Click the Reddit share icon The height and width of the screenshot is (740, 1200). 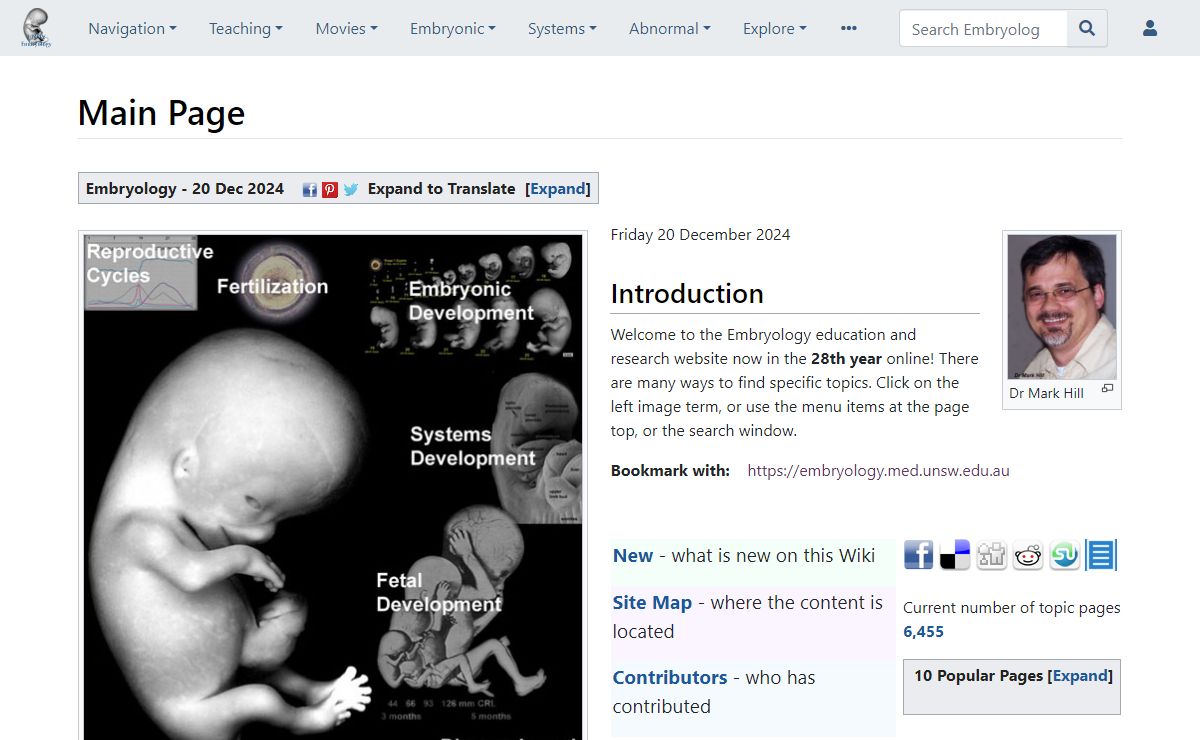[1028, 555]
